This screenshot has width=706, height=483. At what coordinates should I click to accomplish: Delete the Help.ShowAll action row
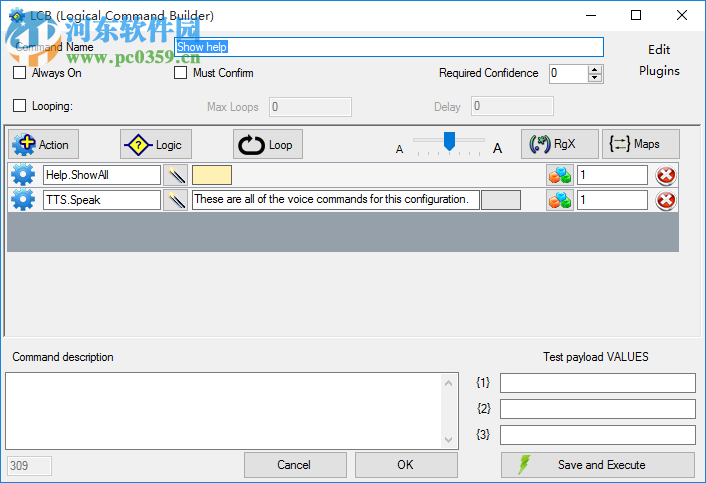(665, 176)
